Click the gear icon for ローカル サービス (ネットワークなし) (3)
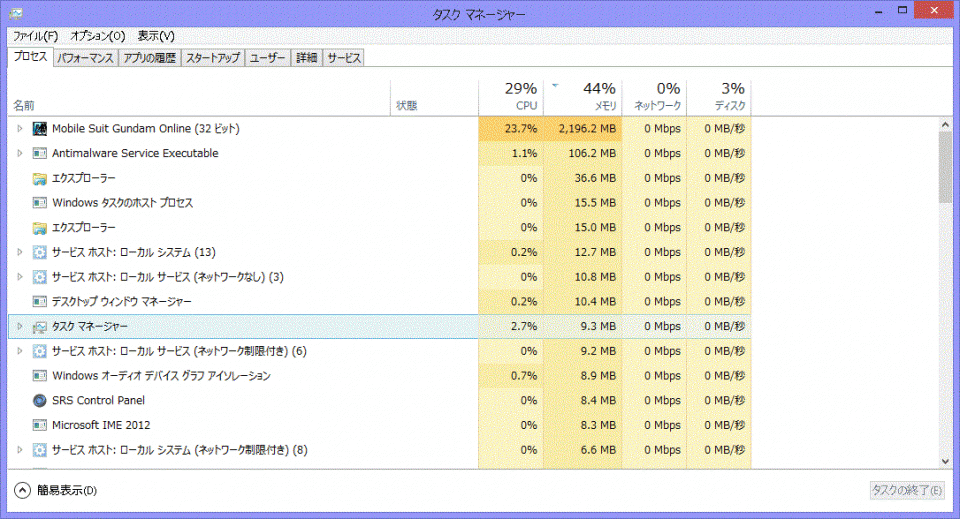 [x=40, y=277]
